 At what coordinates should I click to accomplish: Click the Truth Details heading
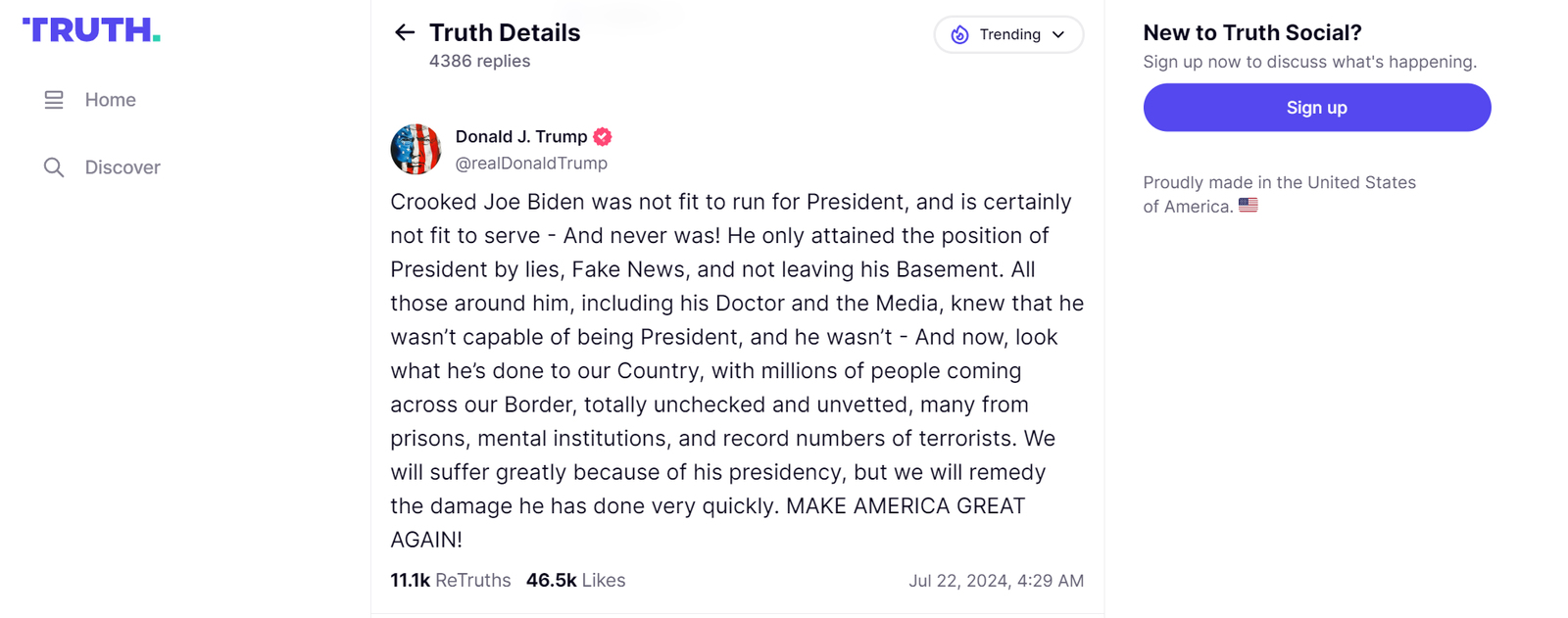(505, 32)
